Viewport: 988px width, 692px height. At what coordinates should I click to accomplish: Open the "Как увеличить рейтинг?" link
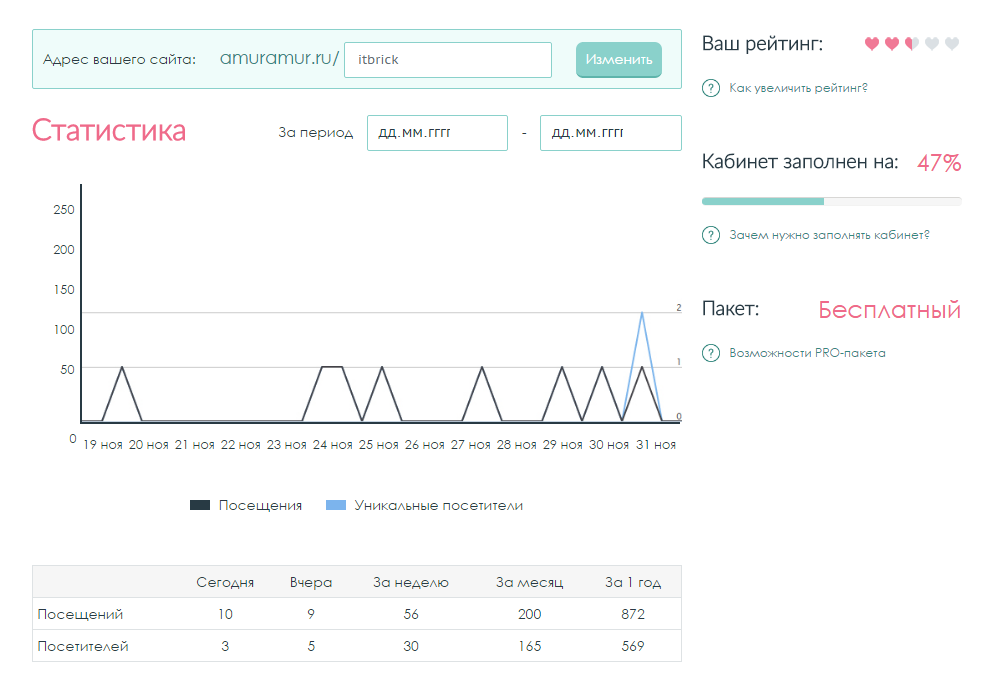pos(798,88)
